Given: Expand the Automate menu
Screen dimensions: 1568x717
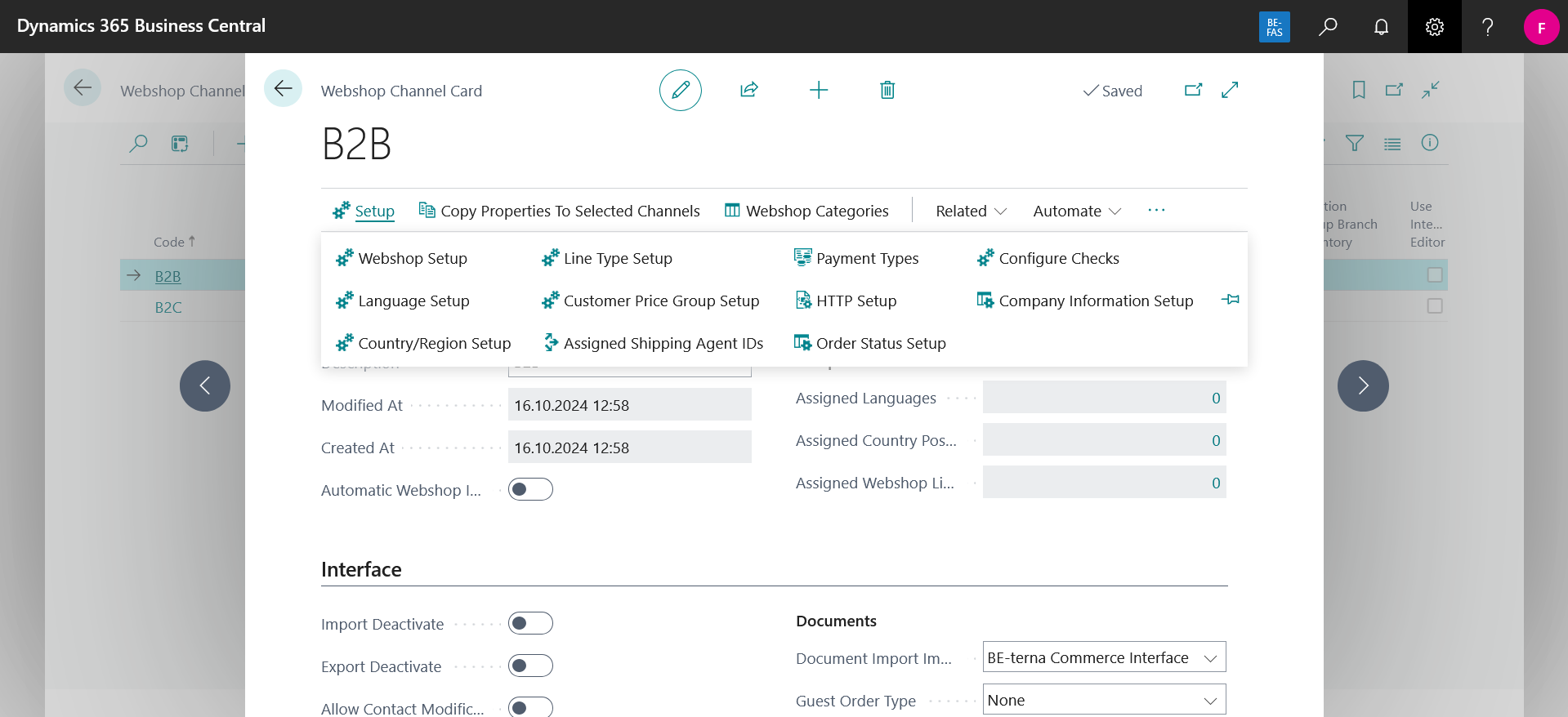Looking at the screenshot, I should click(1077, 211).
